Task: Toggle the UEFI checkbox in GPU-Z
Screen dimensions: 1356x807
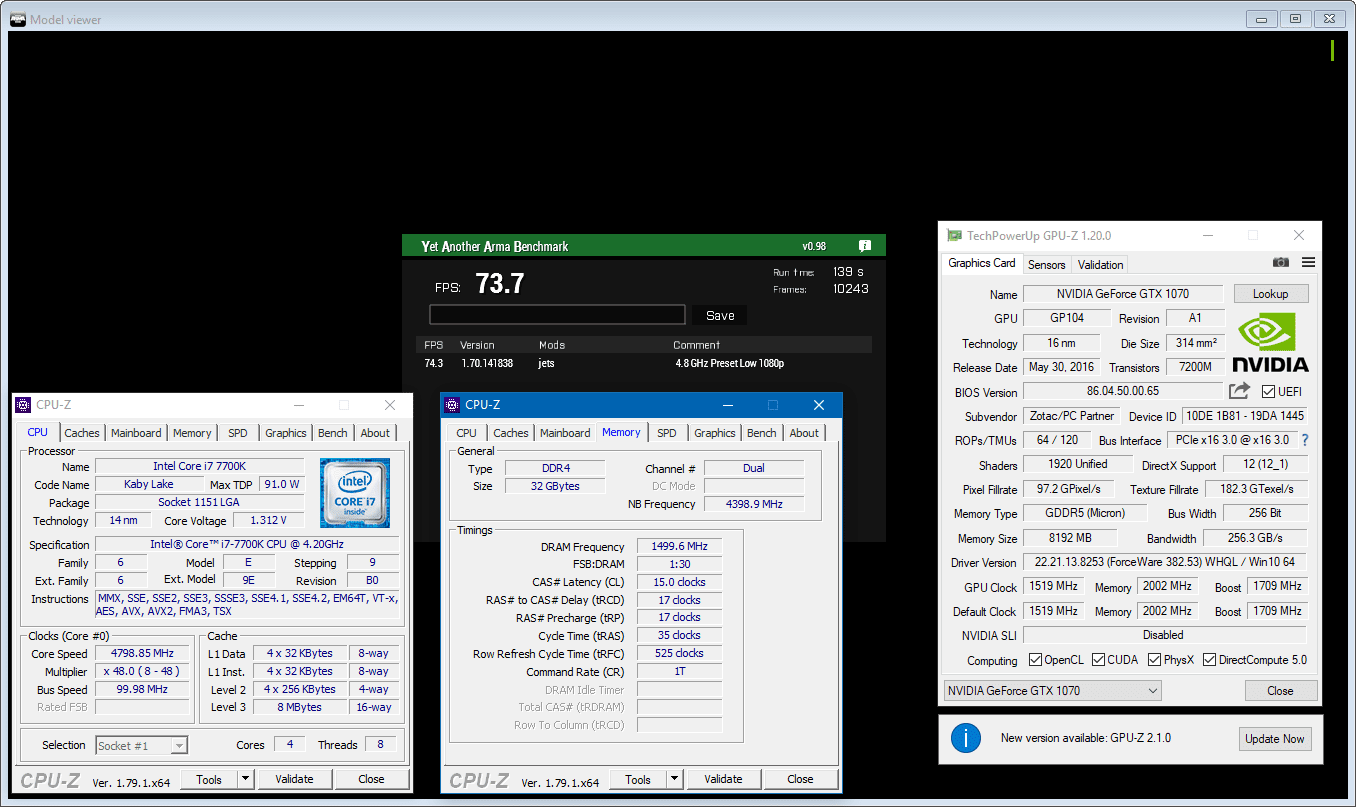Action: point(1268,391)
